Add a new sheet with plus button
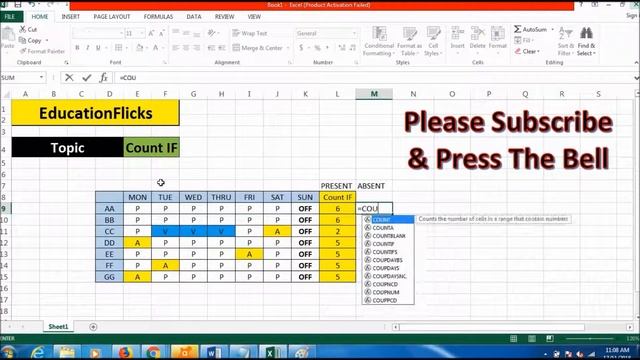 pos(93,327)
